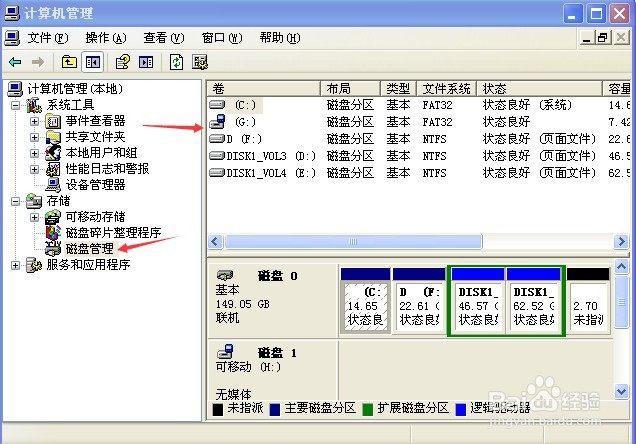This screenshot has height=444, width=636.
Task: Open the 查看(V) menu
Action: pos(164,38)
